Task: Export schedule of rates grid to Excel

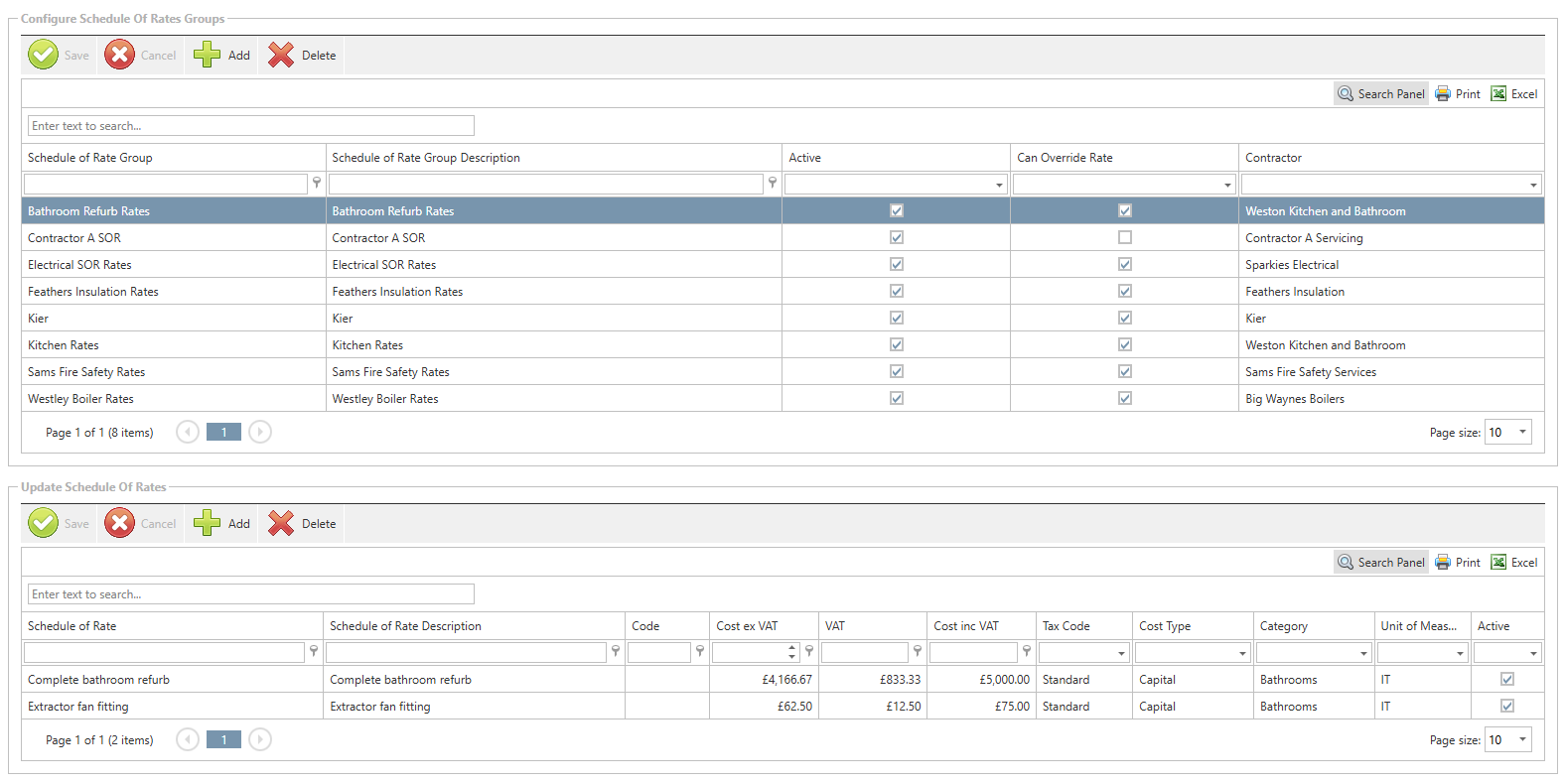Action: [1514, 563]
